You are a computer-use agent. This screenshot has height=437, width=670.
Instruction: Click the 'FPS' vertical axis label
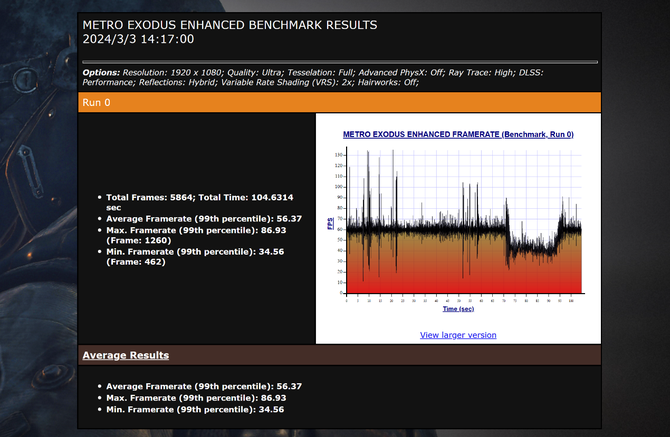tap(330, 223)
